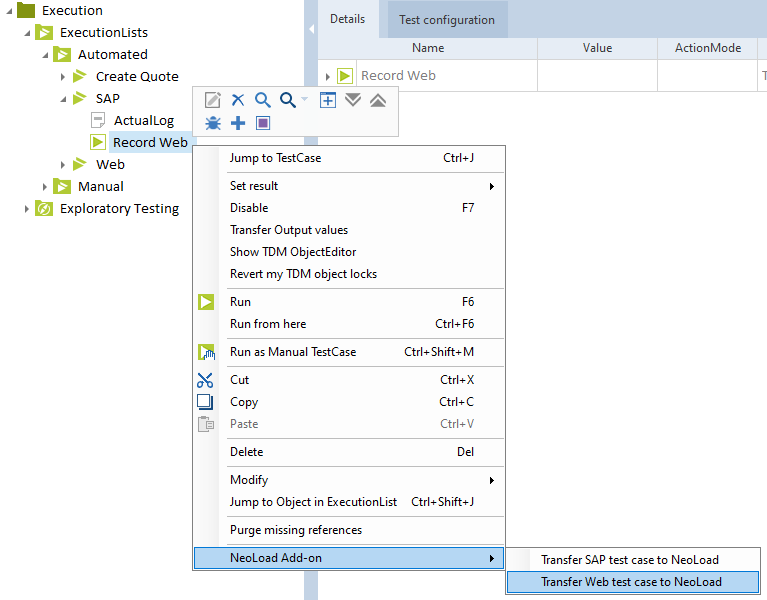Collapse the Execution root node
This screenshot has height=600, width=767.
pyautogui.click(x=9, y=11)
